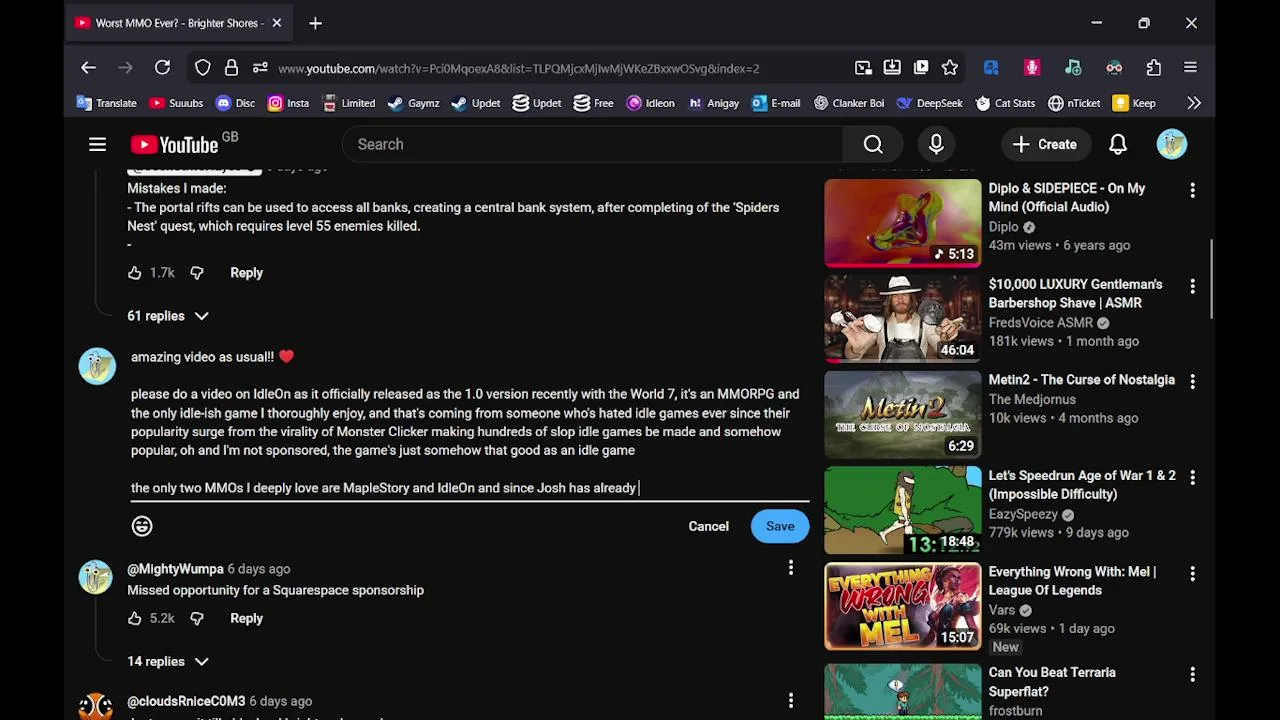The width and height of the screenshot is (1280, 720).
Task: Click the padlock site security icon
Action: pyautogui.click(x=231, y=68)
